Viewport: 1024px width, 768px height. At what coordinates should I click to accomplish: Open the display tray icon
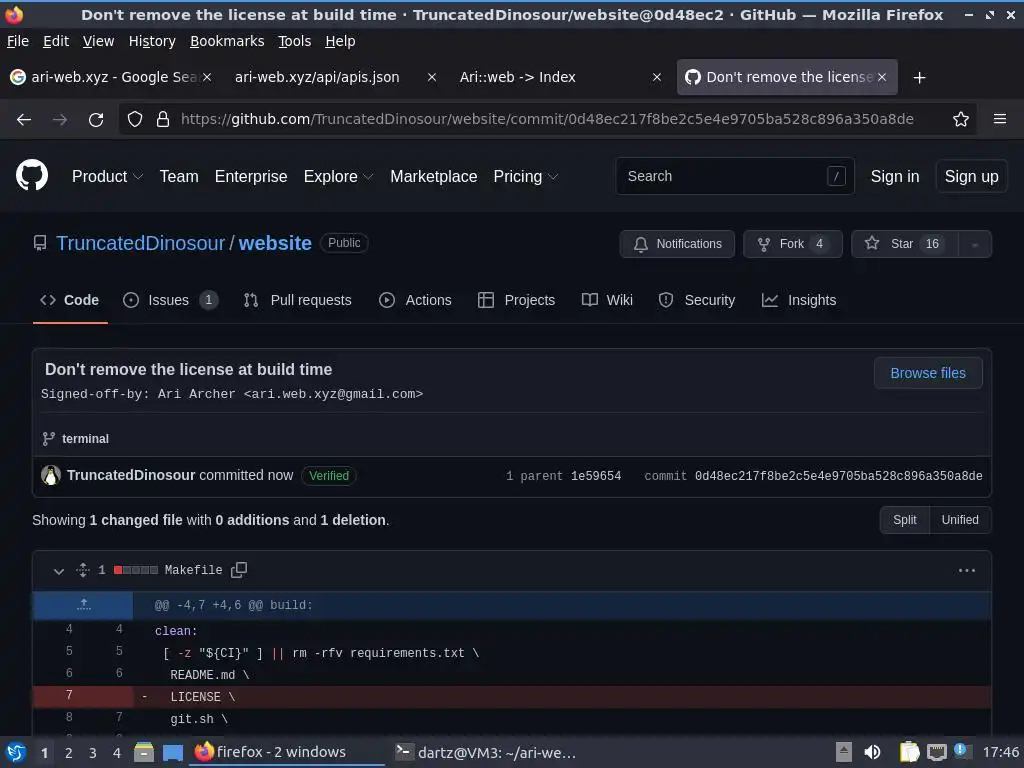point(936,752)
